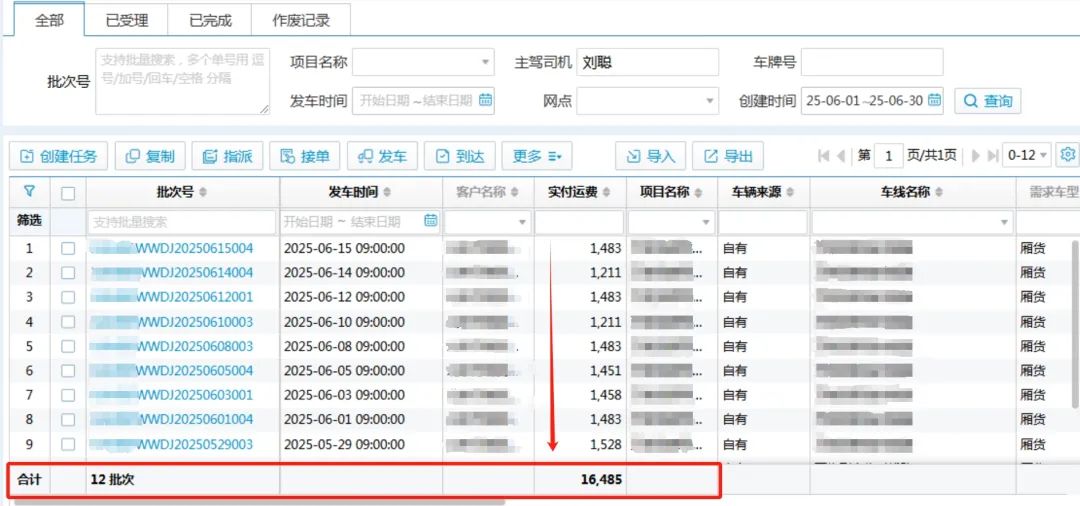Open calendar icon in 创建时间 field
1080x506 pixels.
(x=934, y=100)
